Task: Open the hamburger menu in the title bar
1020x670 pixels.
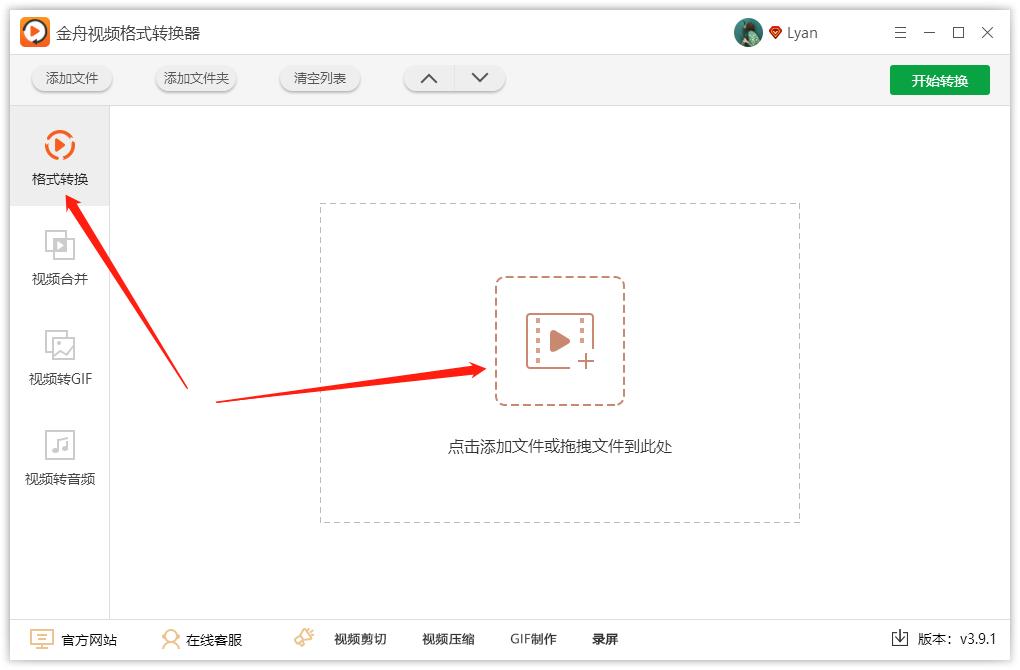Action: (899, 32)
